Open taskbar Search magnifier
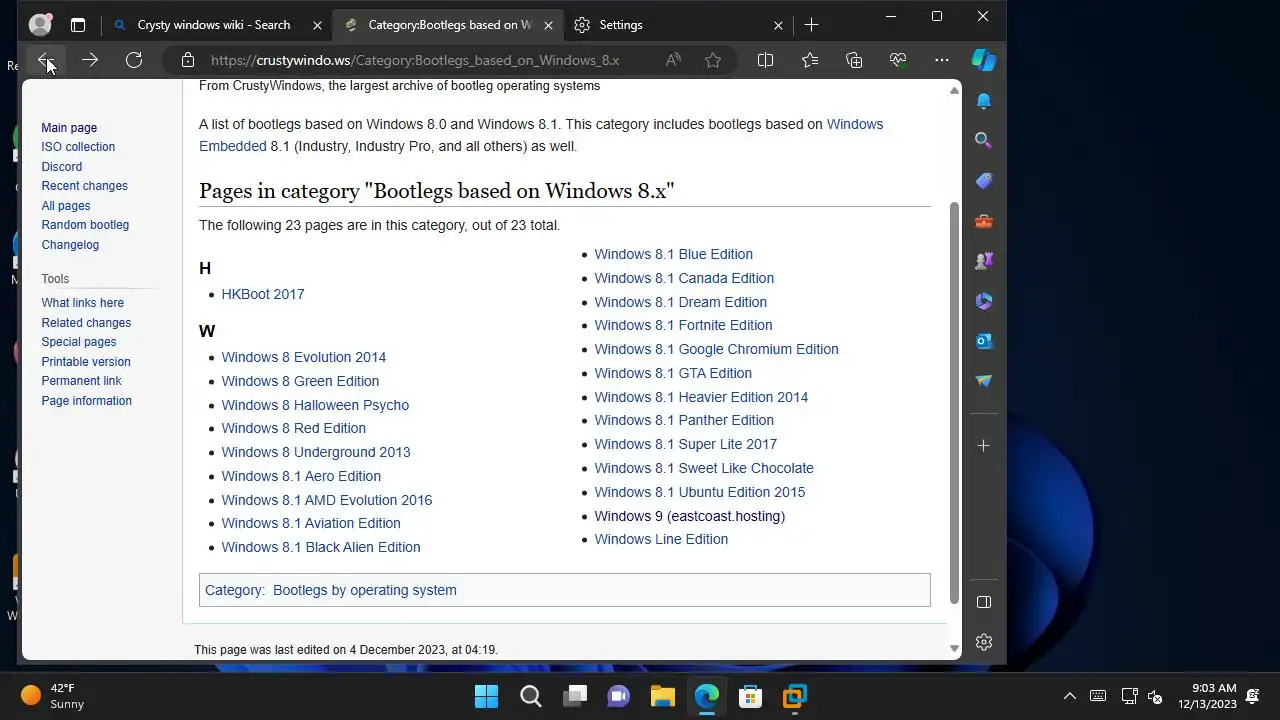This screenshot has height=720, width=1280. [530, 696]
